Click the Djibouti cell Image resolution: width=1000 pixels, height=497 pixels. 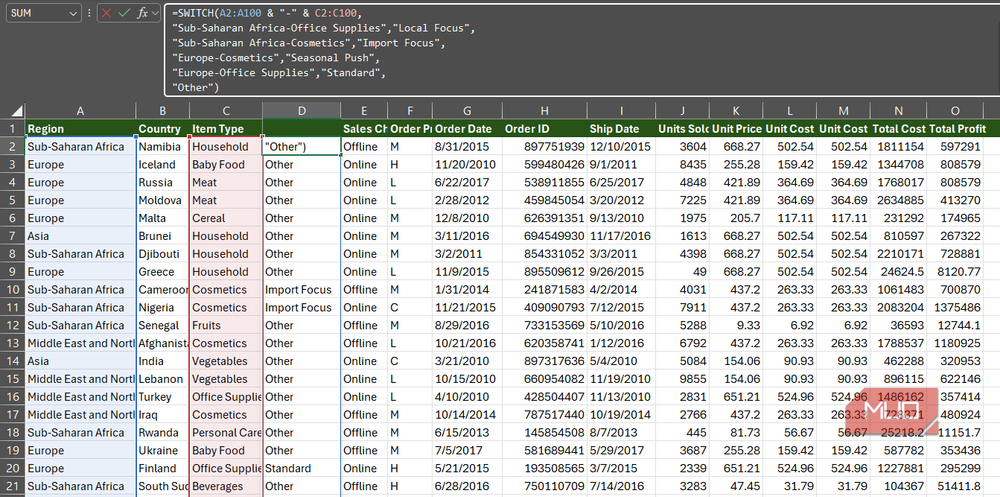coord(163,254)
